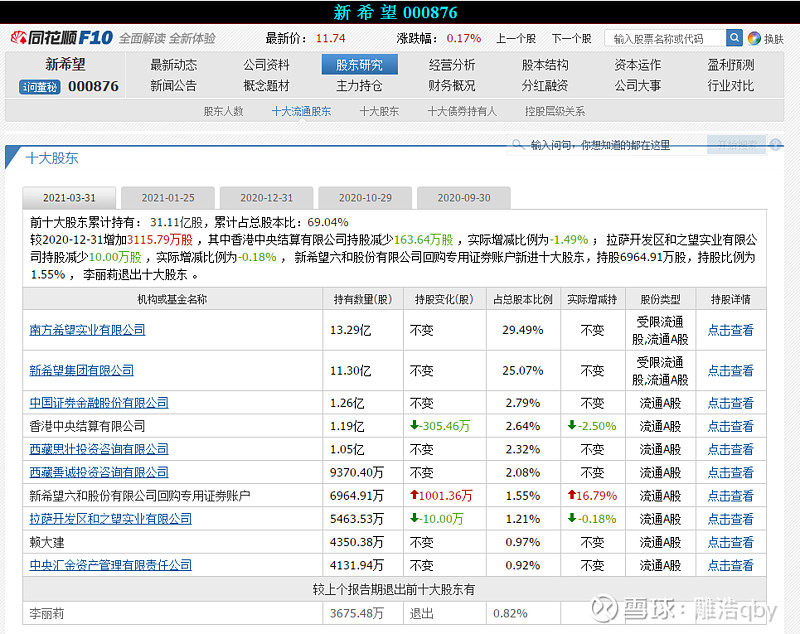Click 点击查看 for 南方希望实业 row
Image resolution: width=800 pixels, height=634 pixels.
pyautogui.click(x=731, y=330)
